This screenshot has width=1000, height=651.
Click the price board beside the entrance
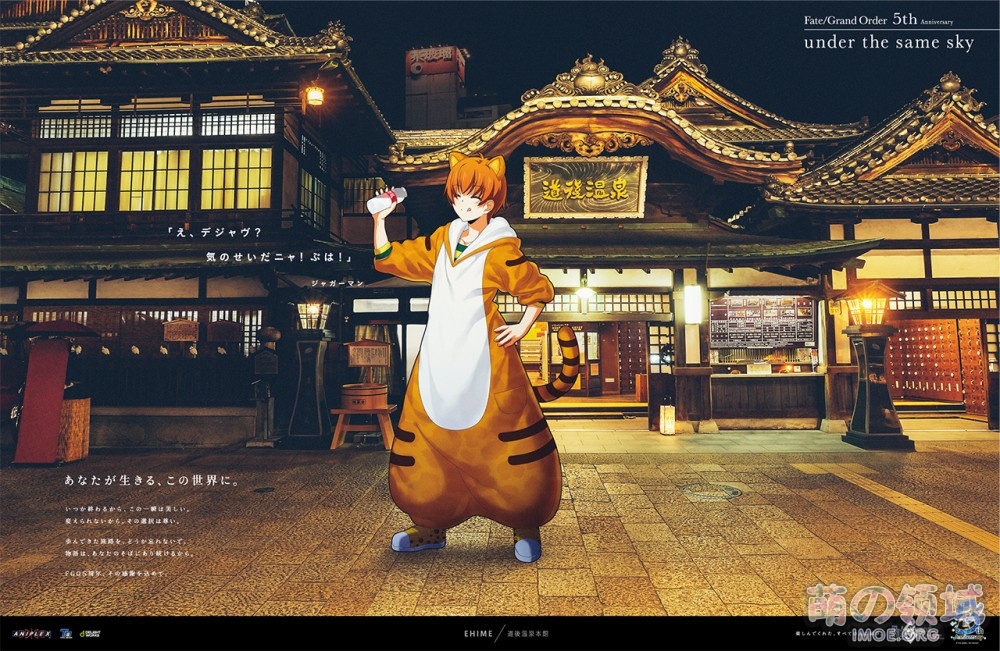(762, 323)
